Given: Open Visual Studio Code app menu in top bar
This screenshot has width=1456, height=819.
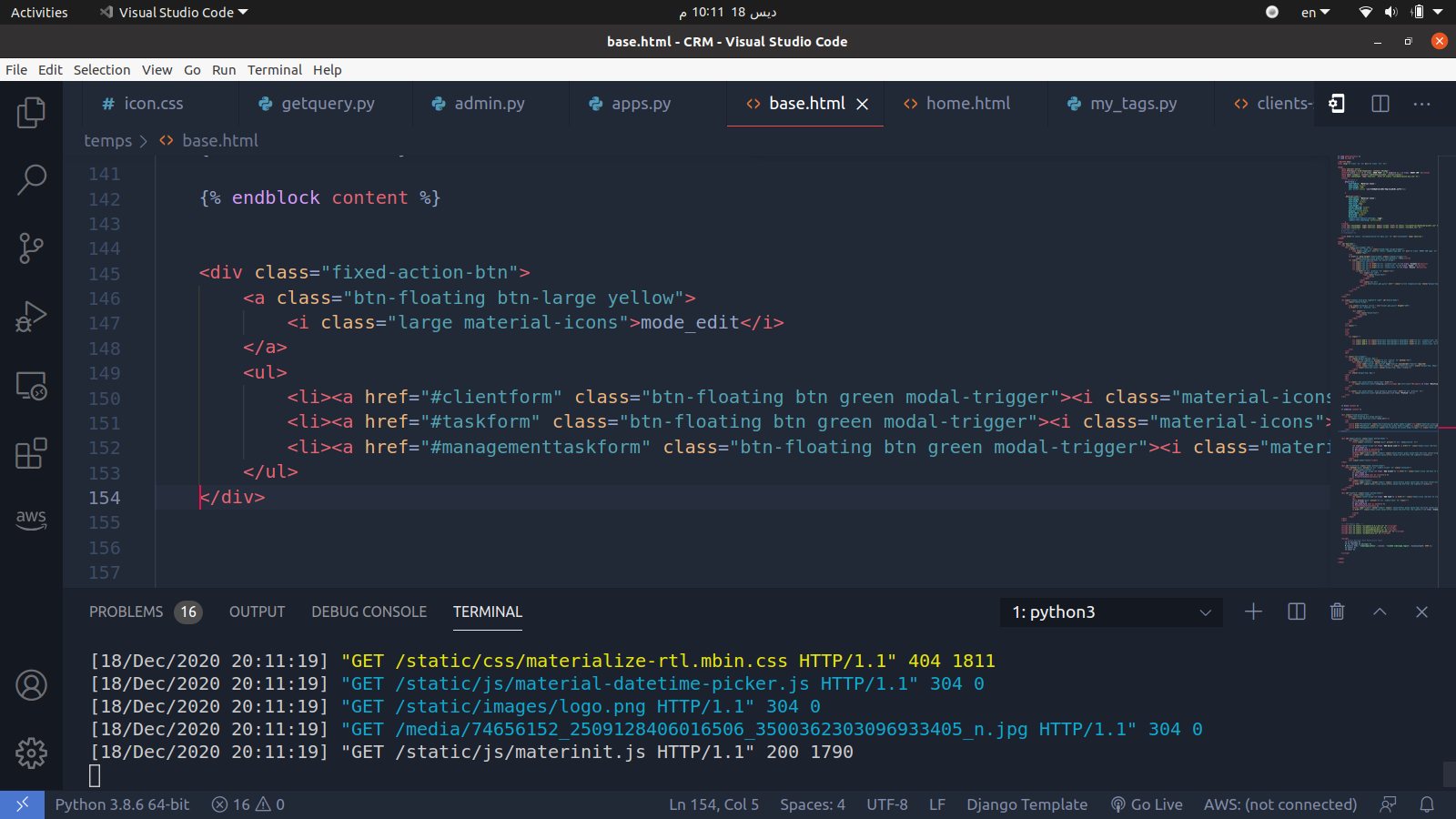Looking at the screenshot, I should 175,13.
